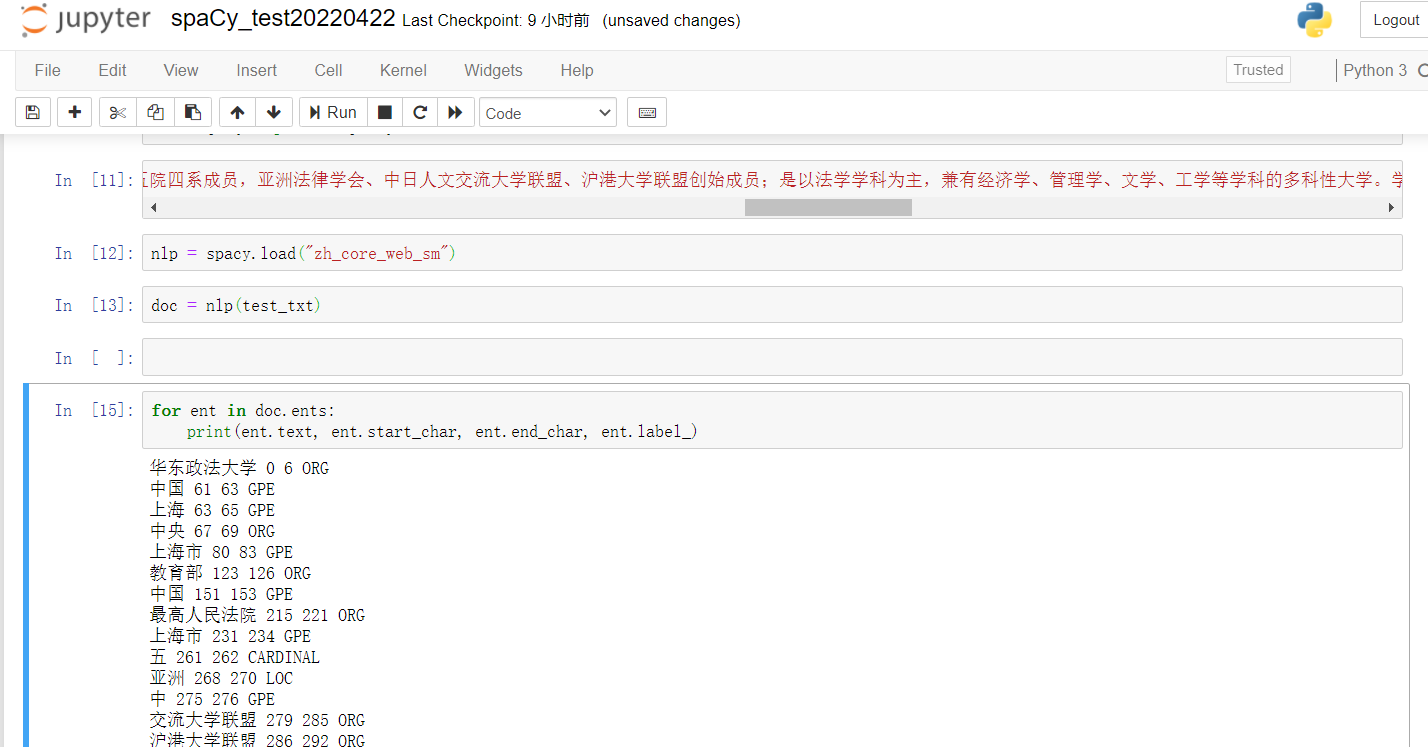Click the Jupyter logo
This screenshot has width=1428, height=747.
tap(85, 19)
